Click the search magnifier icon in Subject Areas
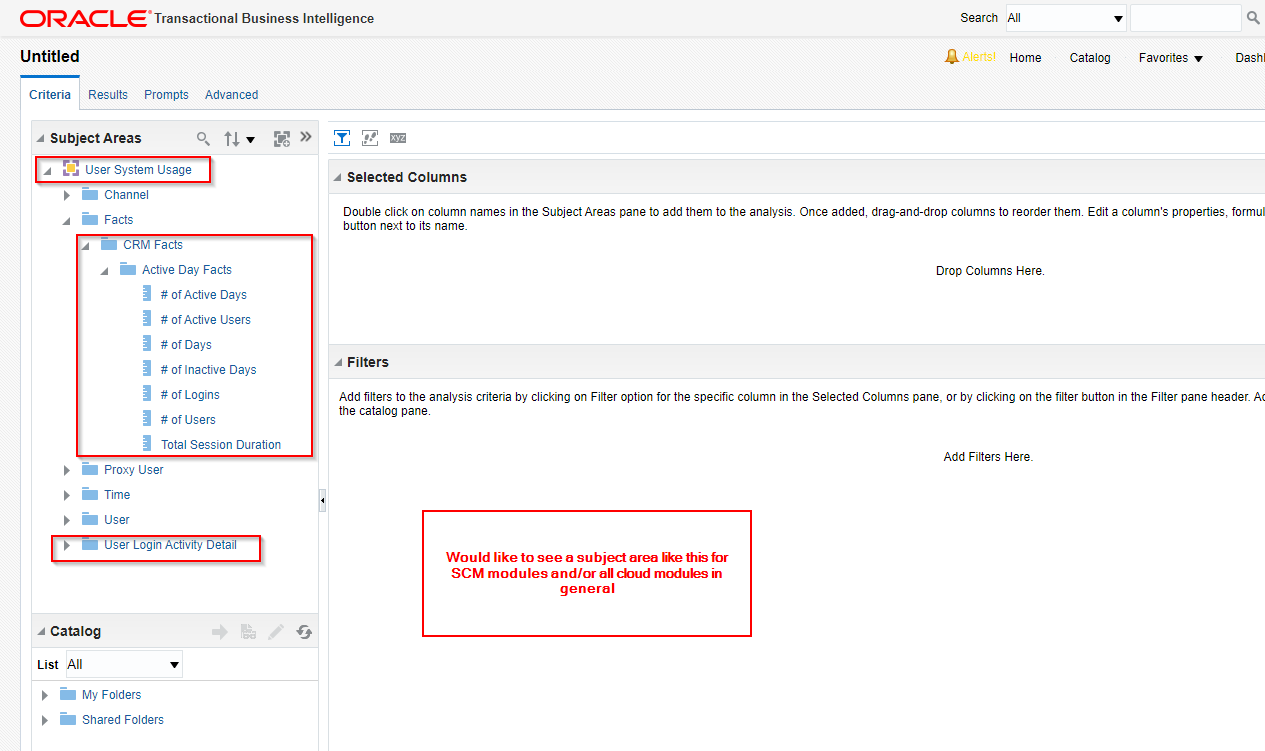Image resolution: width=1265 pixels, height=751 pixels. pos(203,139)
